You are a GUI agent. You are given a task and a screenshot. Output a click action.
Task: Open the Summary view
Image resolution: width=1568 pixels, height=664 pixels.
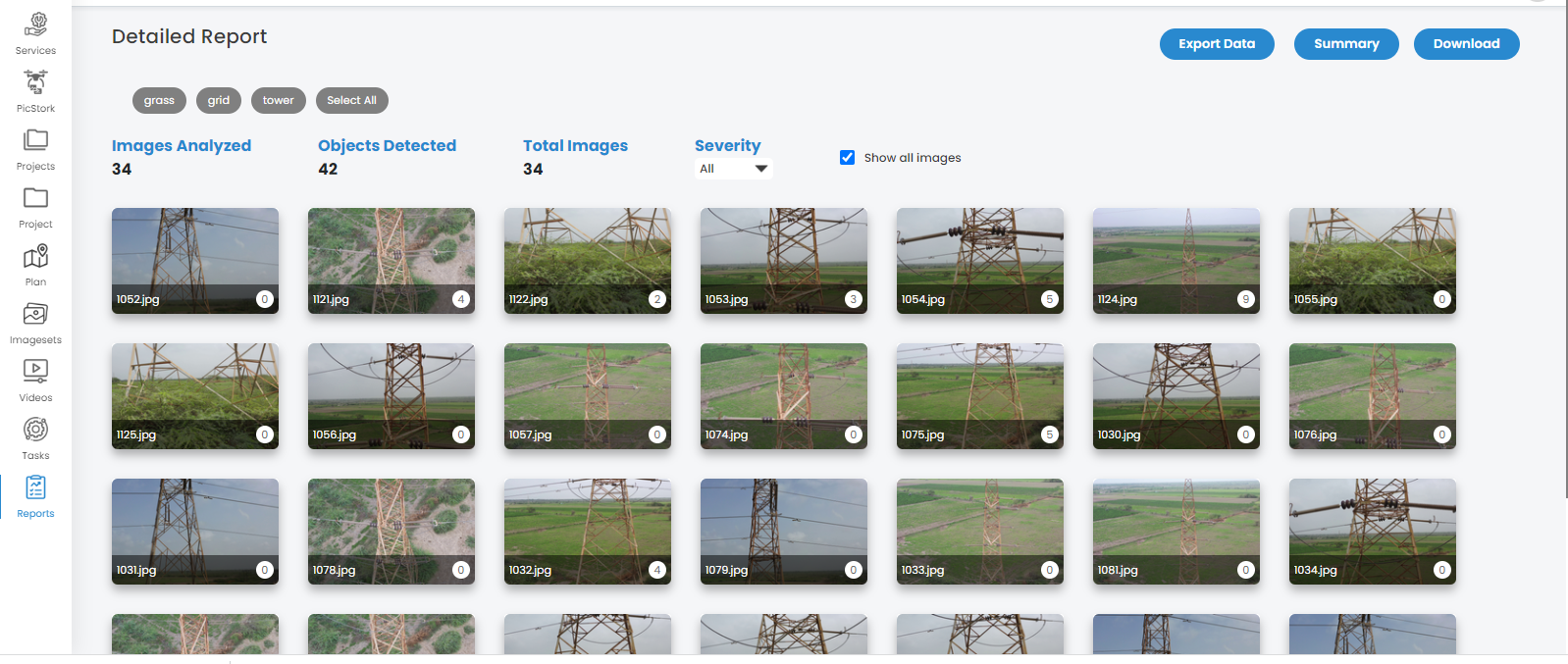coord(1346,44)
